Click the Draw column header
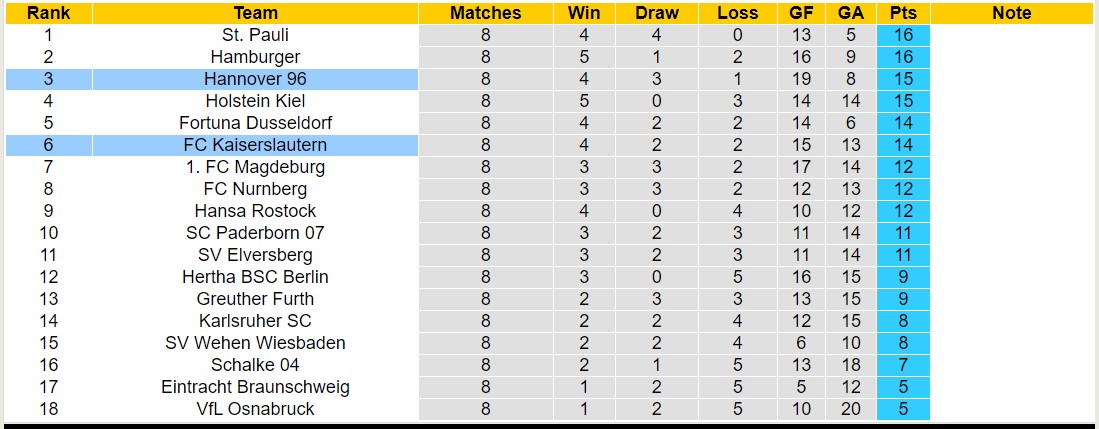 pyautogui.click(x=656, y=13)
